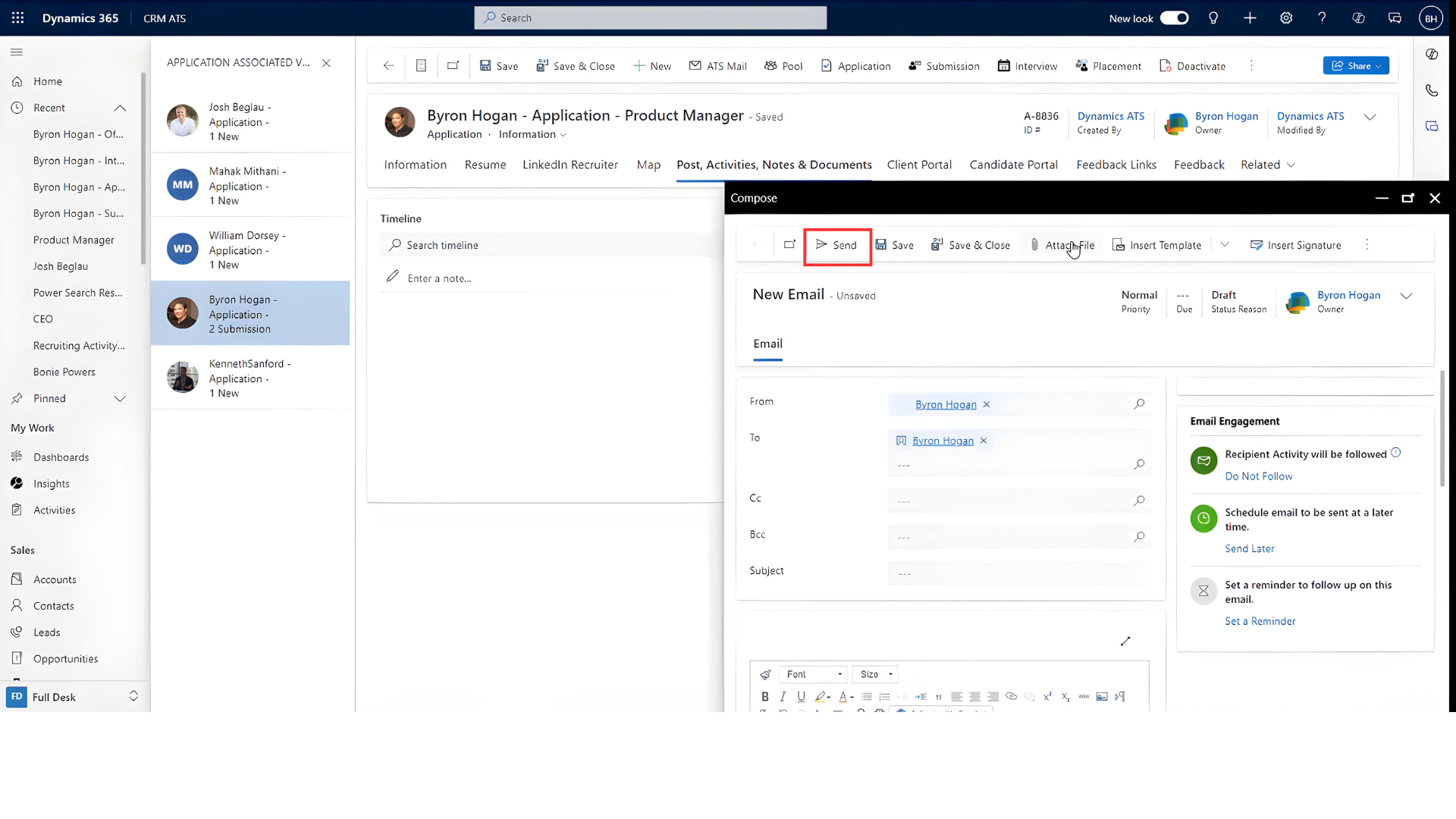Open the Dynamics 365 app launcher grid
The height and width of the screenshot is (819, 1456).
coord(18,18)
